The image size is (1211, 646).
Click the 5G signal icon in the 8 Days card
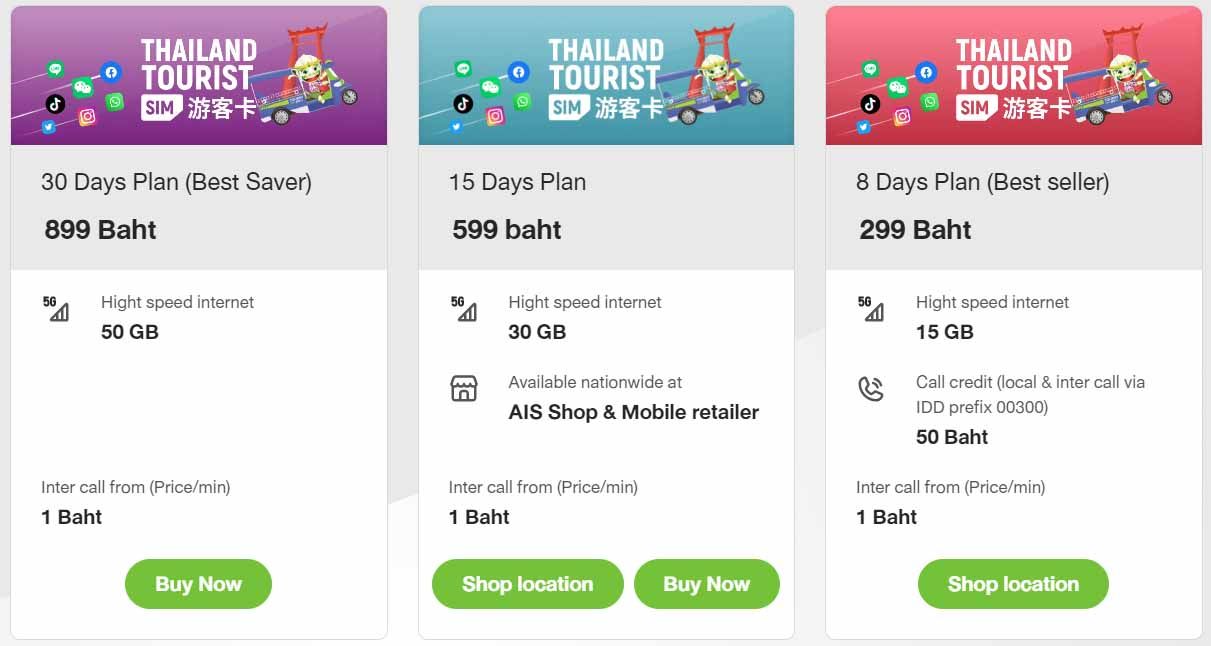click(x=871, y=309)
